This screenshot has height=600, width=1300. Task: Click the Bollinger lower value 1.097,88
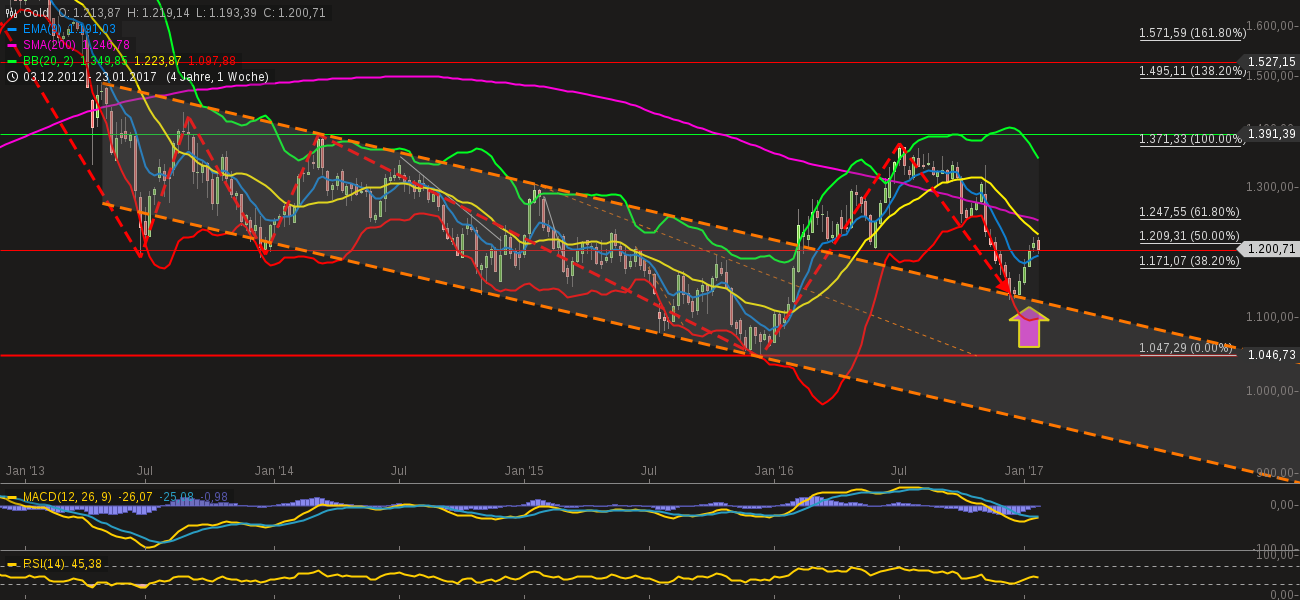tap(211, 61)
